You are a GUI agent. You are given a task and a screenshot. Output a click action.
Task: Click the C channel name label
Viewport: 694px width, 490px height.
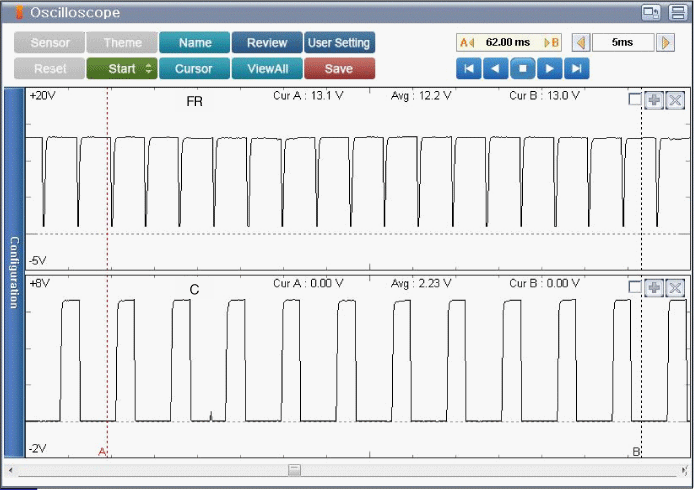tap(194, 289)
